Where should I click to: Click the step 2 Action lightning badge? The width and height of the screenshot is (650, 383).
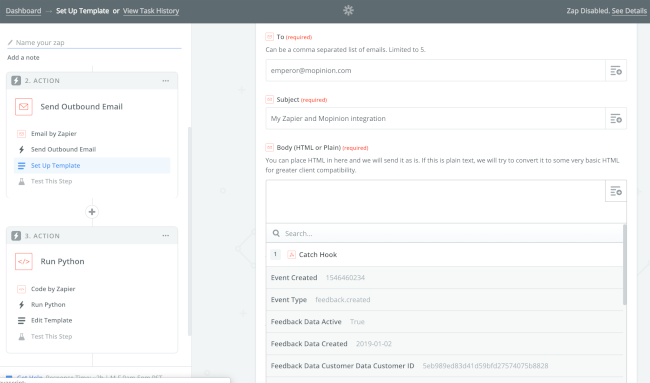click(16, 80)
